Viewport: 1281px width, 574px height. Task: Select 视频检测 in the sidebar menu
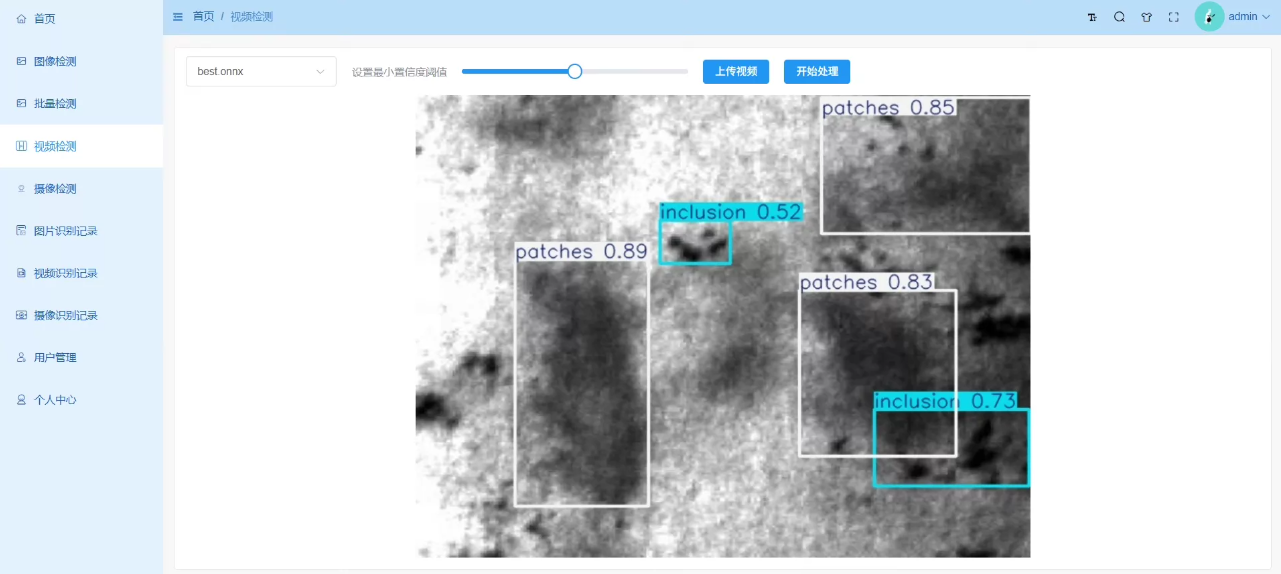(x=81, y=146)
